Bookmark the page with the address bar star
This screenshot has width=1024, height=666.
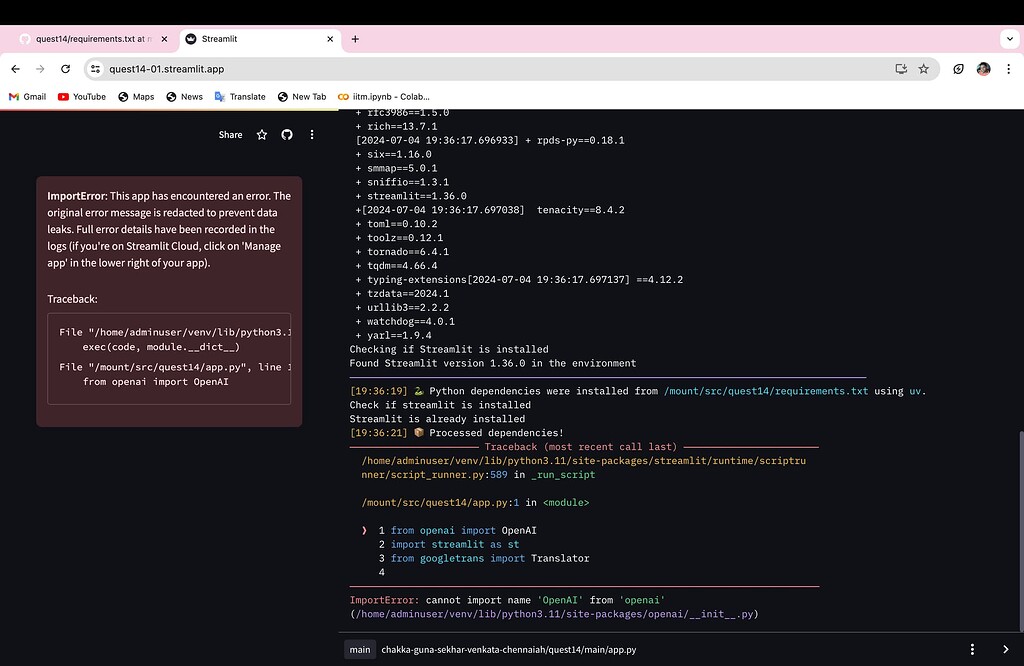click(x=922, y=69)
